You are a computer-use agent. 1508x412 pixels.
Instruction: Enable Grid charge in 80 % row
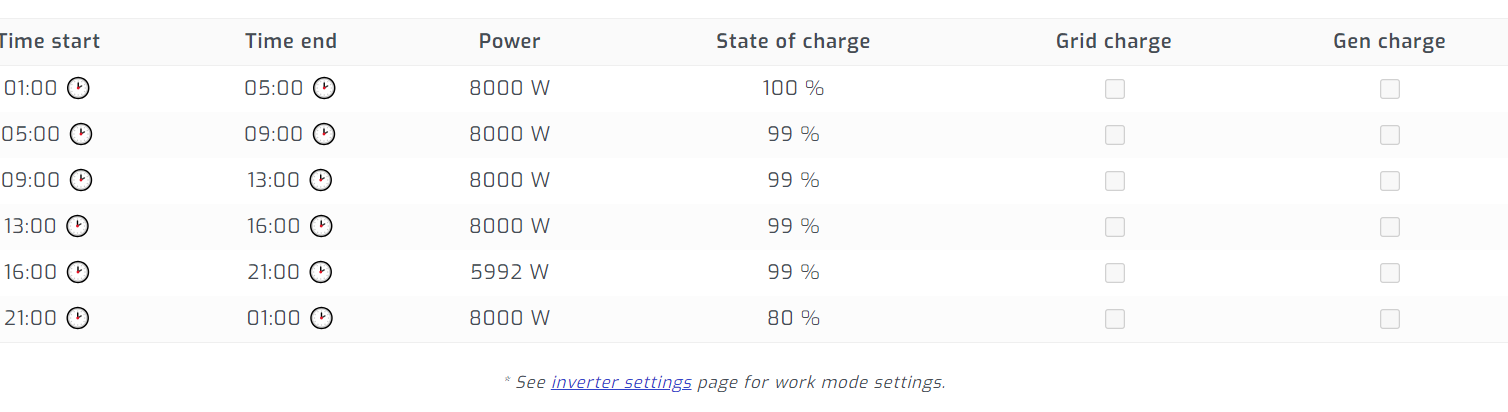(x=1114, y=319)
